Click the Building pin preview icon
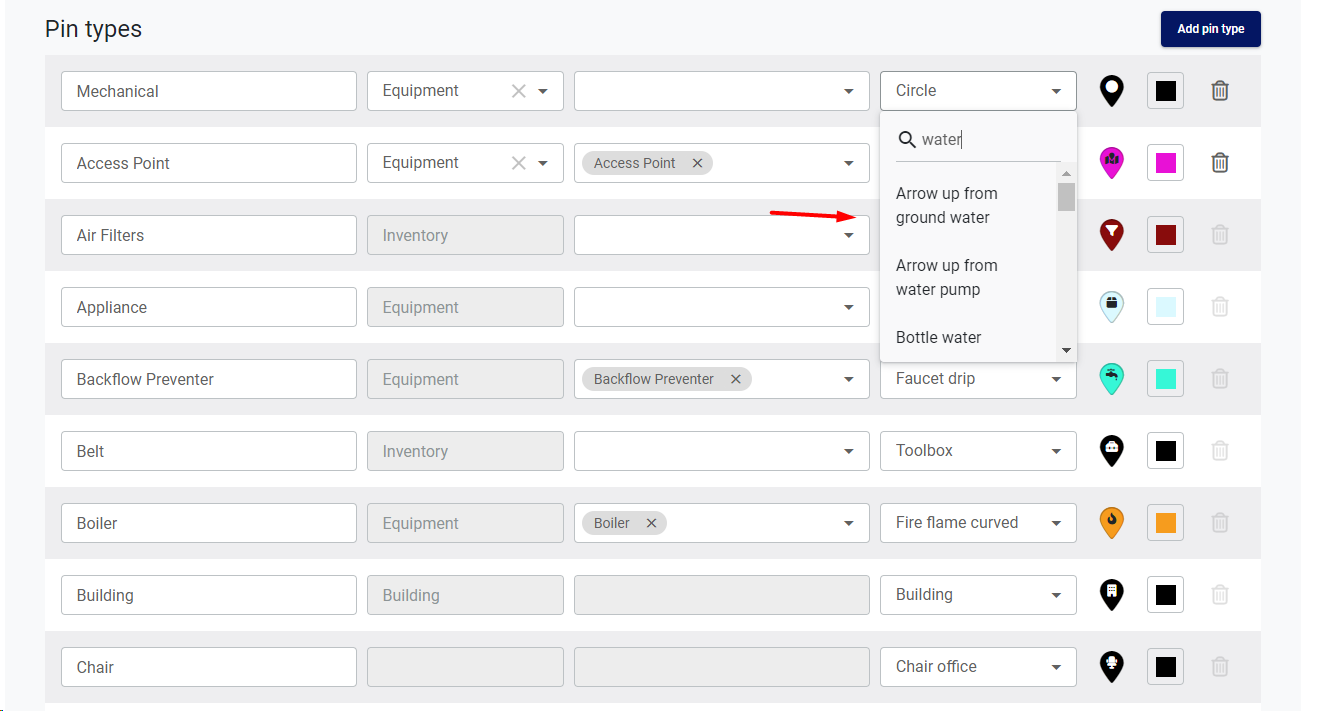Viewport: 1326px width, 711px height. (x=1111, y=594)
